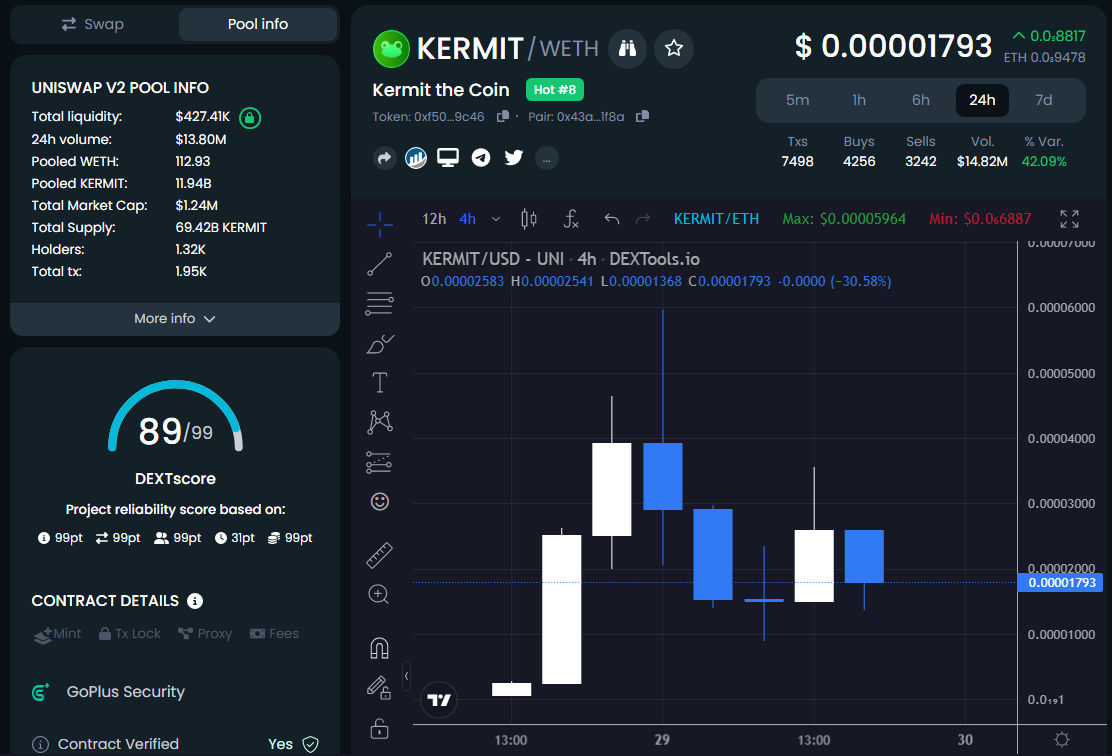The height and width of the screenshot is (756, 1112).
Task: Select the ruler measure tool
Action: click(379, 555)
